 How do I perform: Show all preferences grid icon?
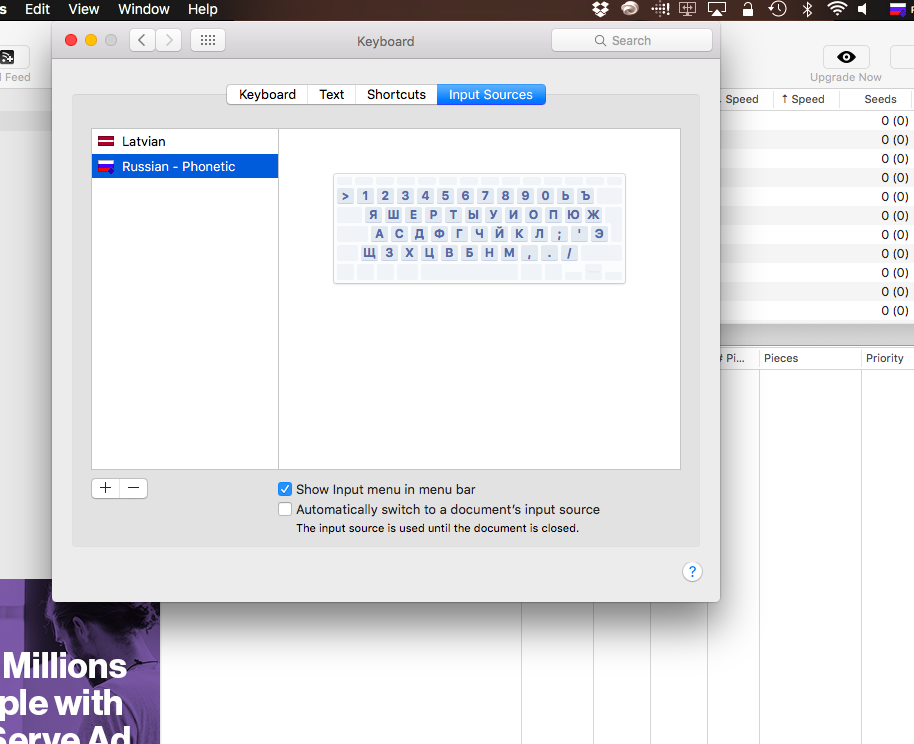click(208, 40)
